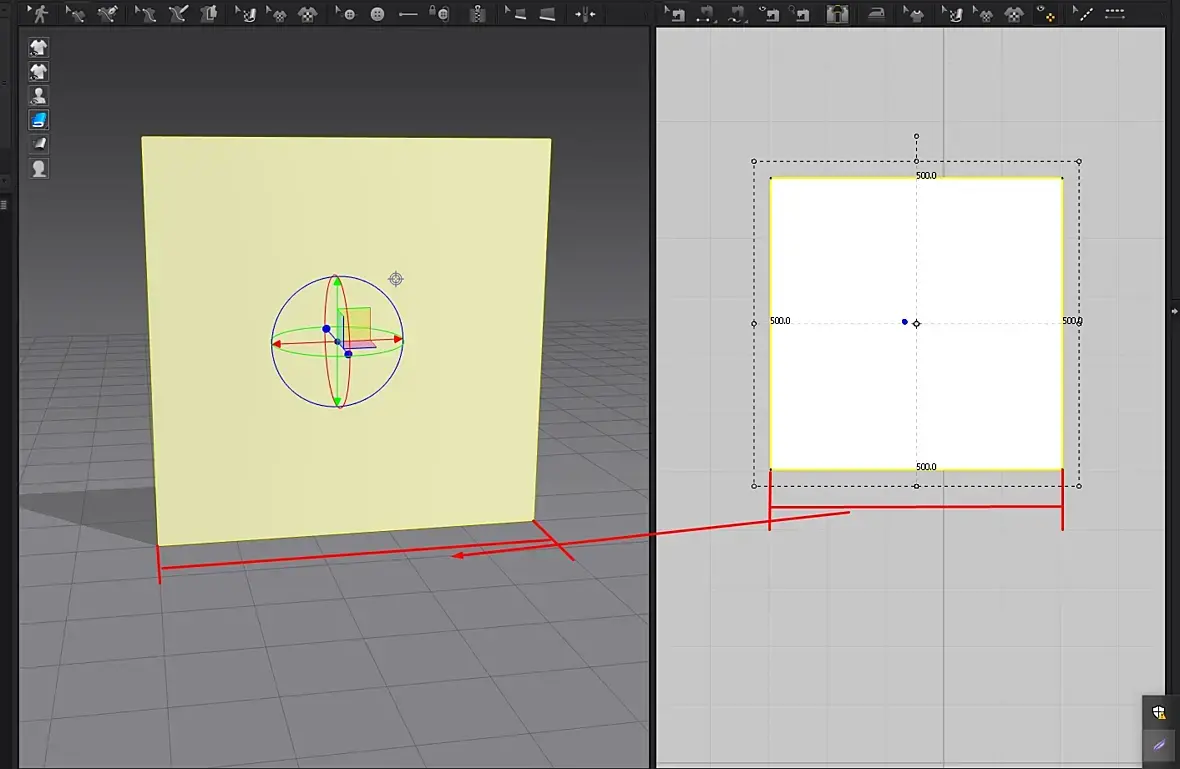Toggle Show Sewing eye icon

pyautogui.click(x=769, y=14)
